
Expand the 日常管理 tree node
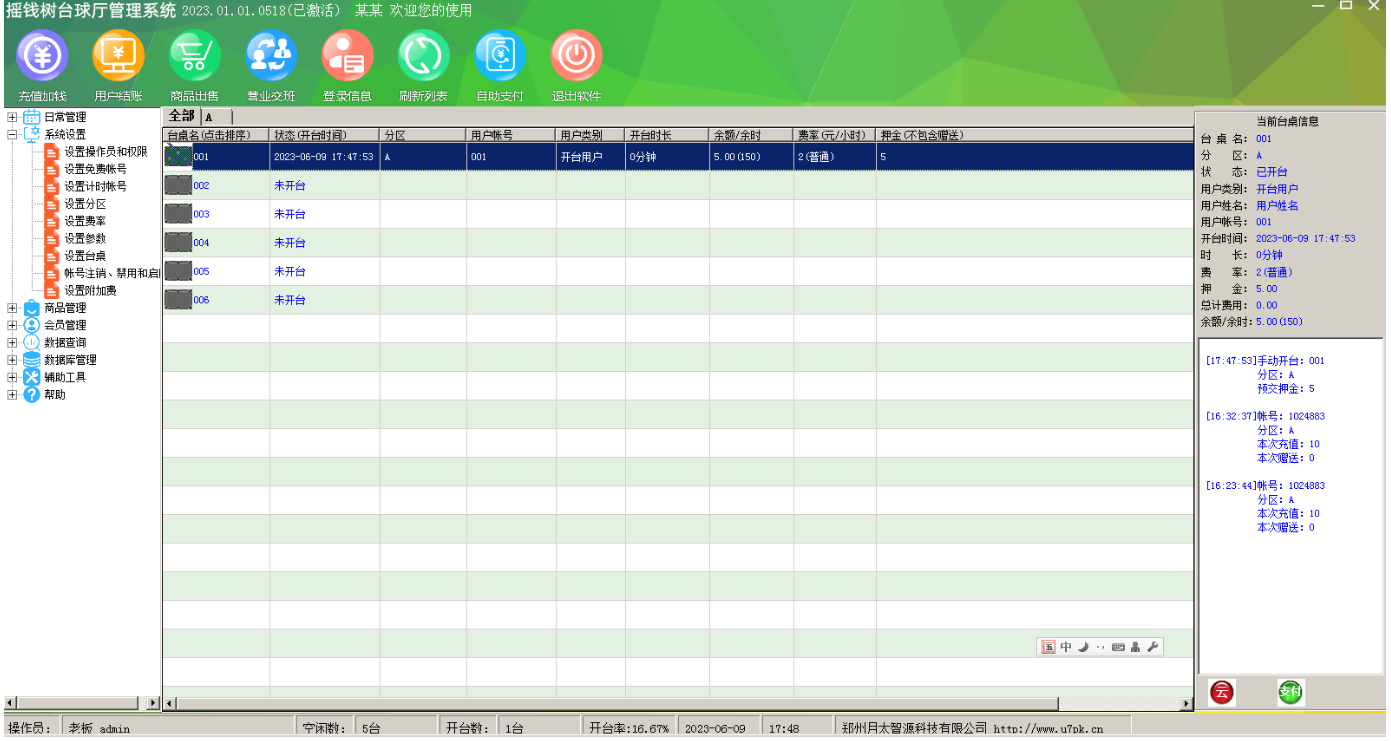pos(12,117)
